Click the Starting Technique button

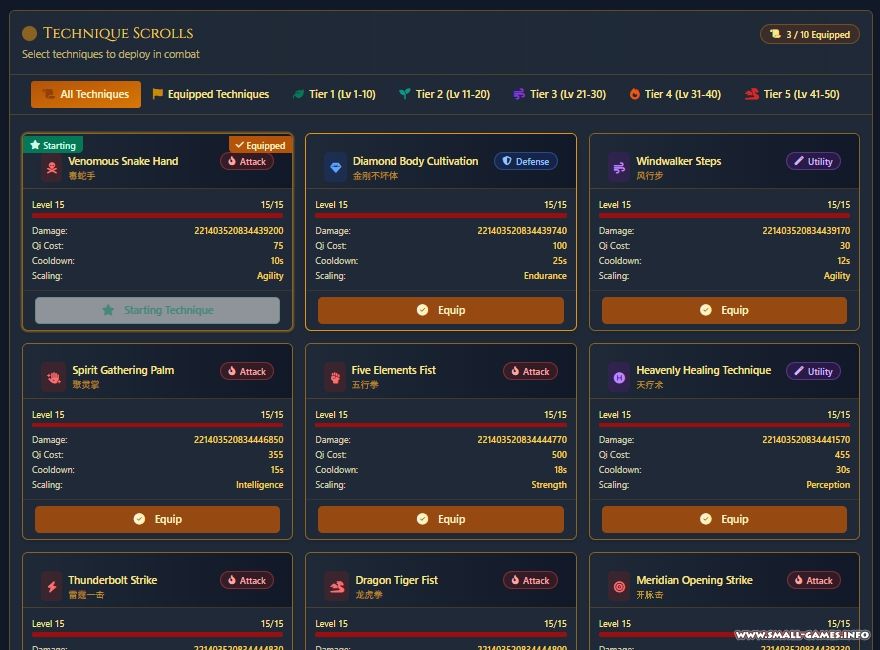coord(157,310)
